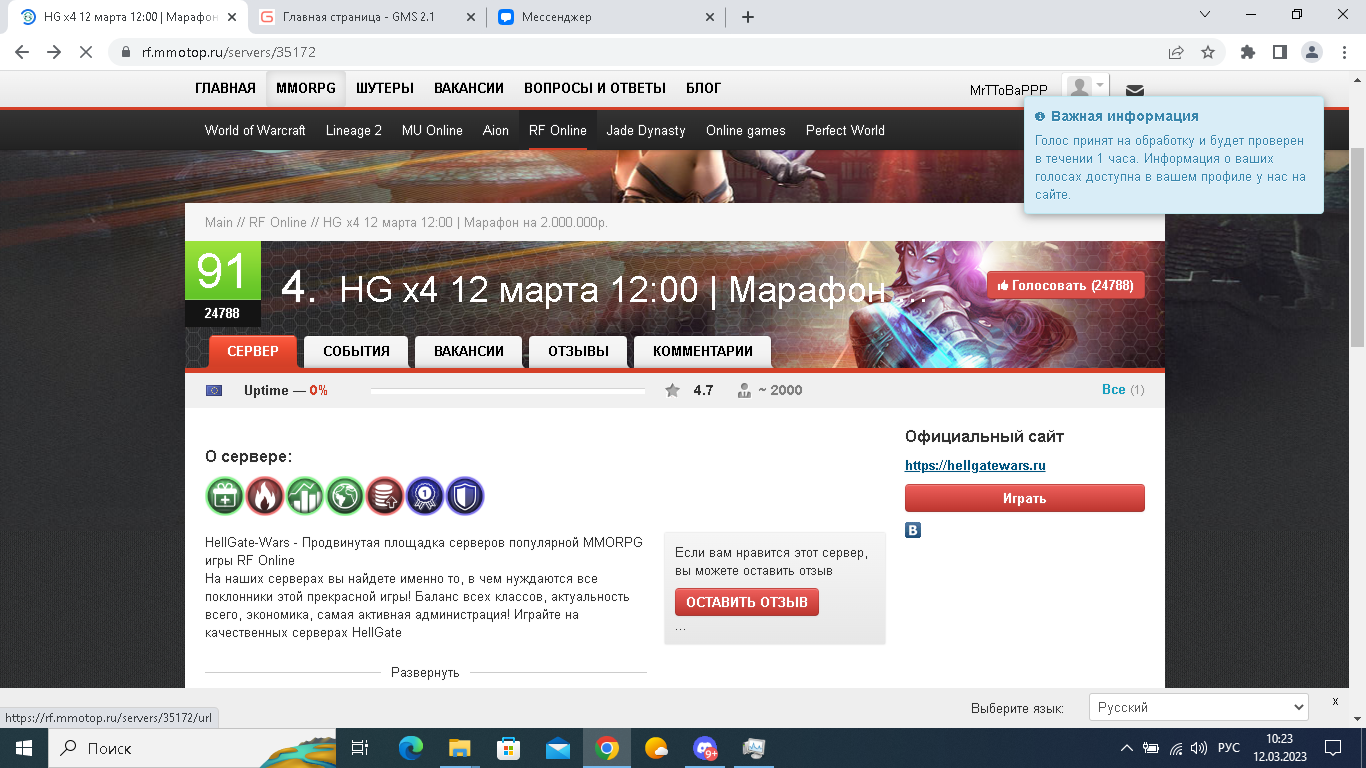The height and width of the screenshot is (768, 1366).
Task: Open Discord from the taskbar
Action: pos(705,748)
